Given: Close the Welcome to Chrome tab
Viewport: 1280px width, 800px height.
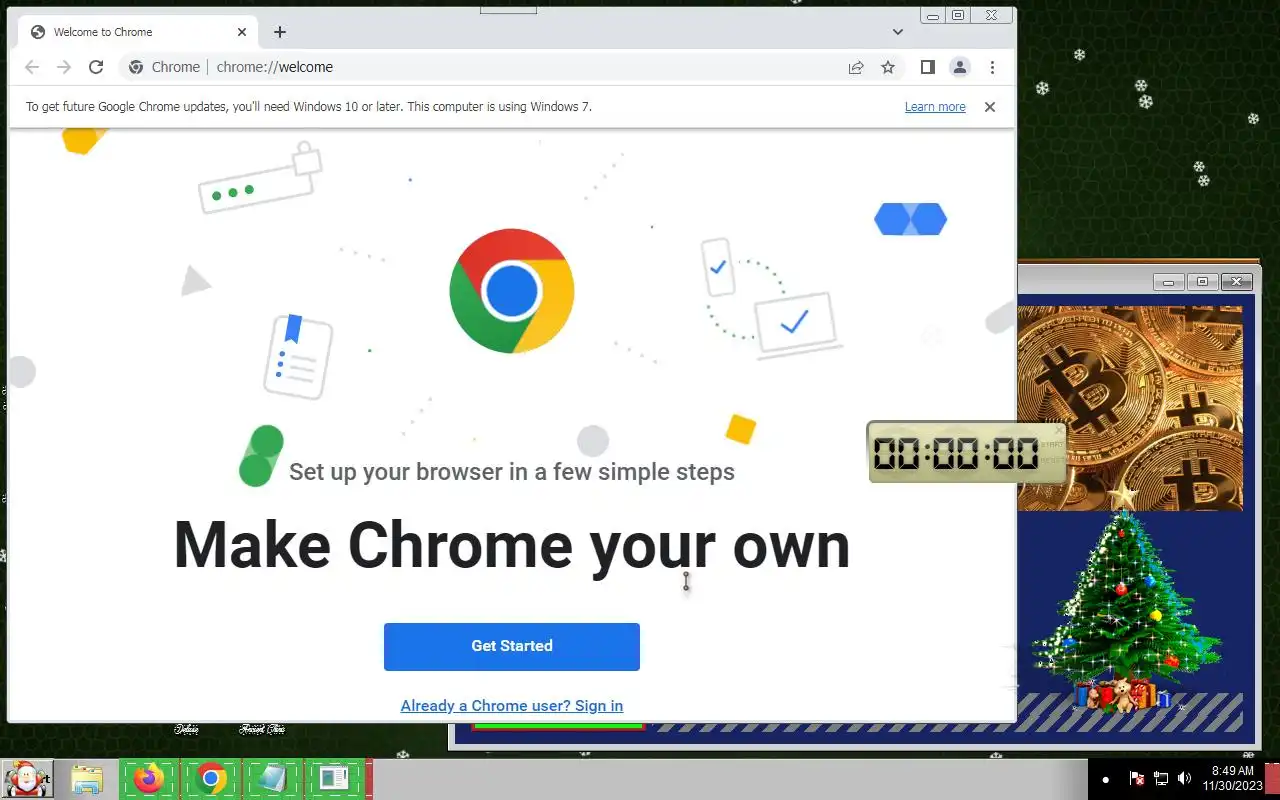Looking at the screenshot, I should tap(242, 32).
